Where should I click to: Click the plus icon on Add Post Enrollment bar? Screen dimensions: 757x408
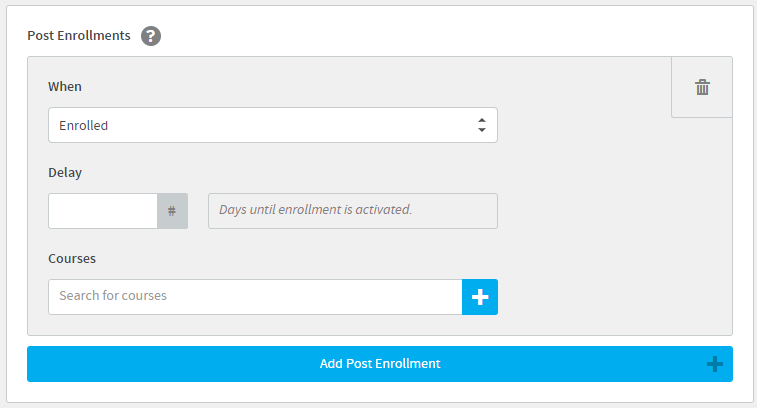click(715, 364)
